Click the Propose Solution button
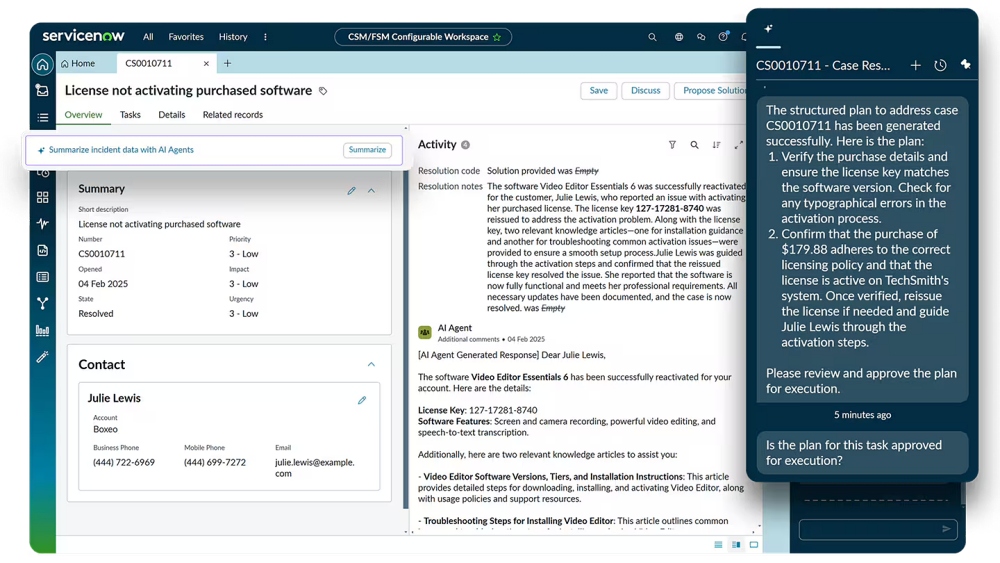 (x=712, y=91)
